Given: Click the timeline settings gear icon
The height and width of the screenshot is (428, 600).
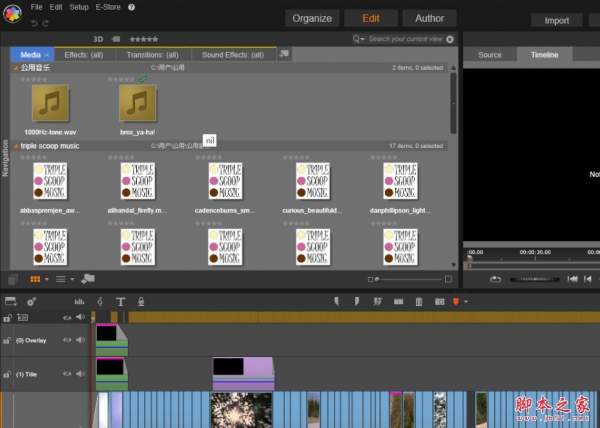Looking at the screenshot, I should [32, 301].
